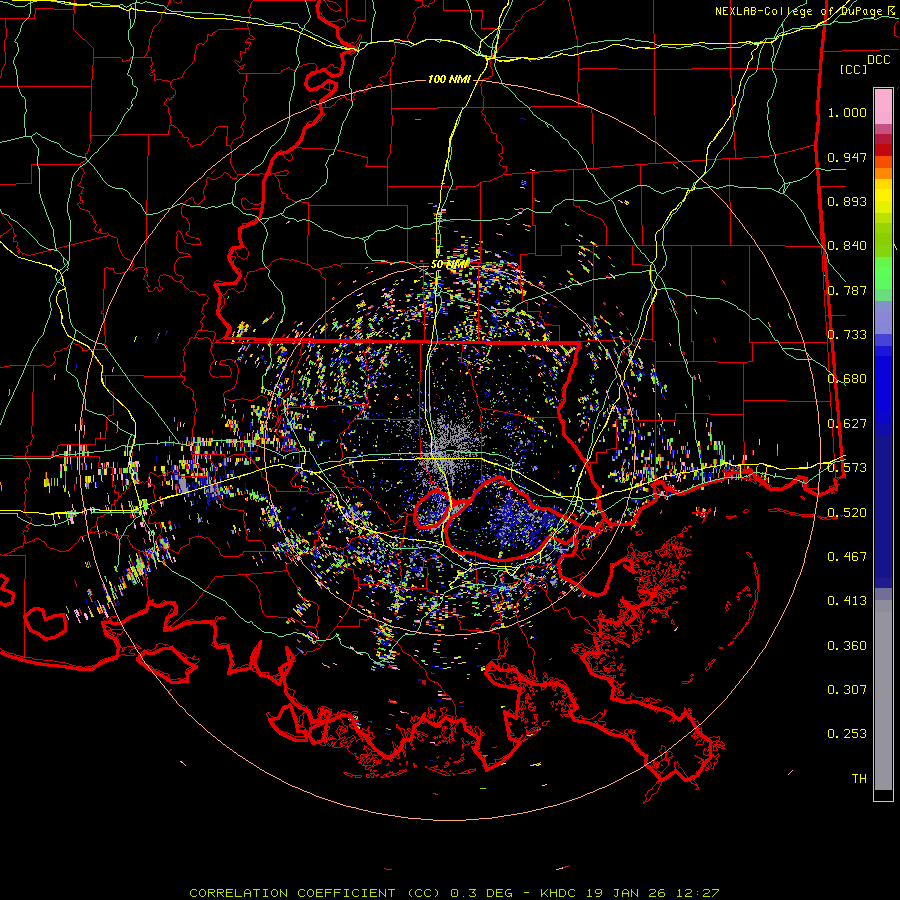Click the red segment of the color bar
The height and width of the screenshot is (900, 900).
pos(883,150)
